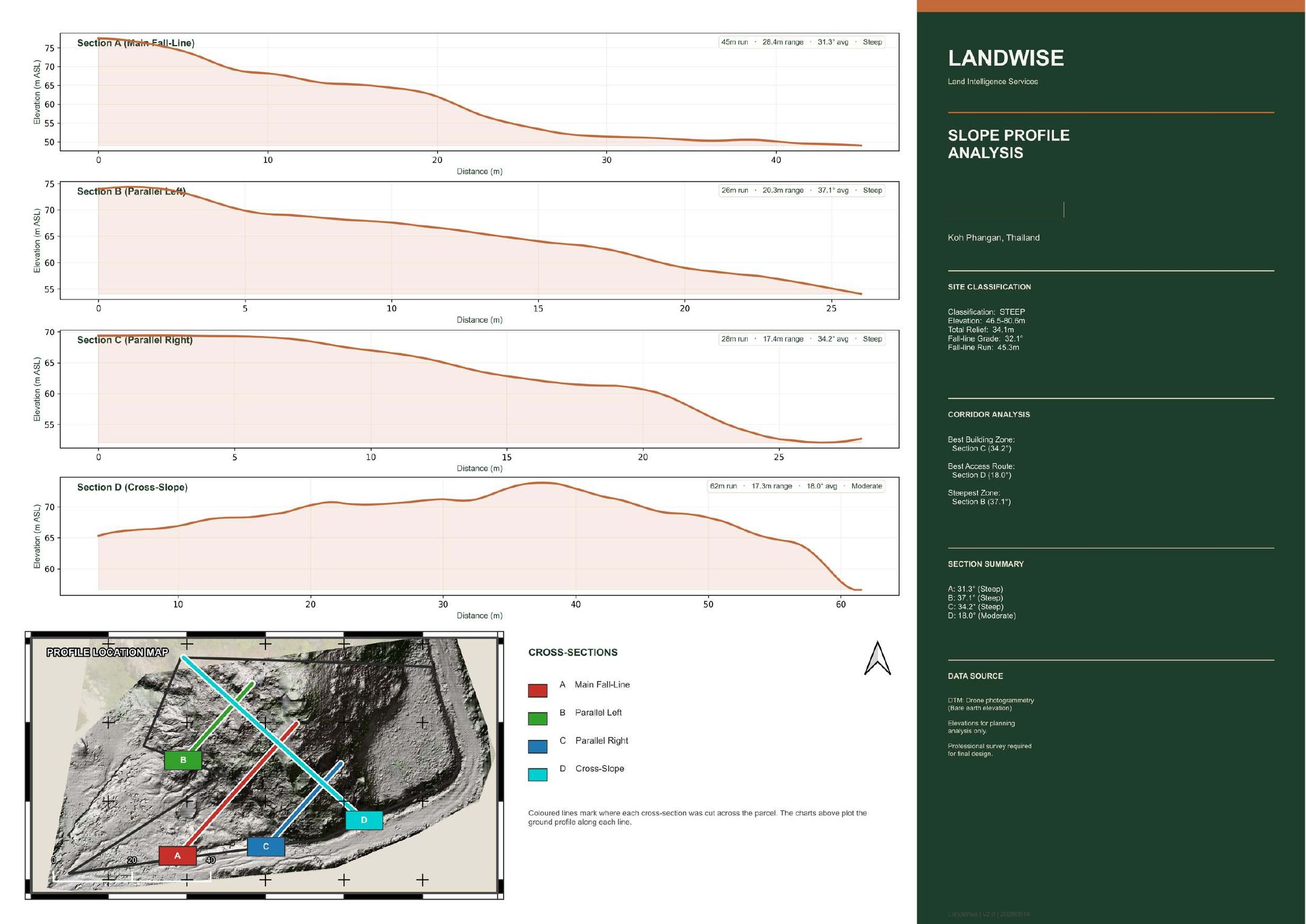The height and width of the screenshot is (924, 1306).
Task: Click the green B marker on map
Action: (183, 760)
